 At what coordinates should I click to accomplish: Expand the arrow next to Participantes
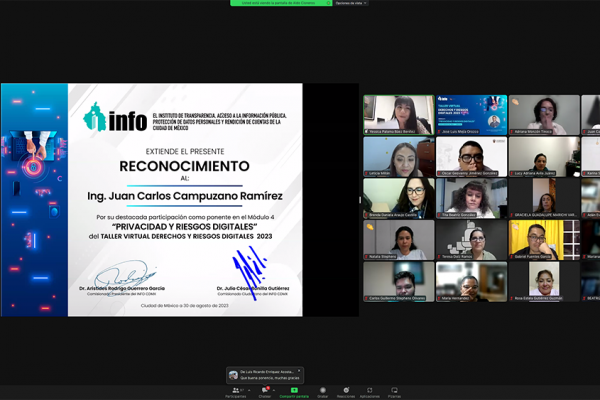coord(249,390)
